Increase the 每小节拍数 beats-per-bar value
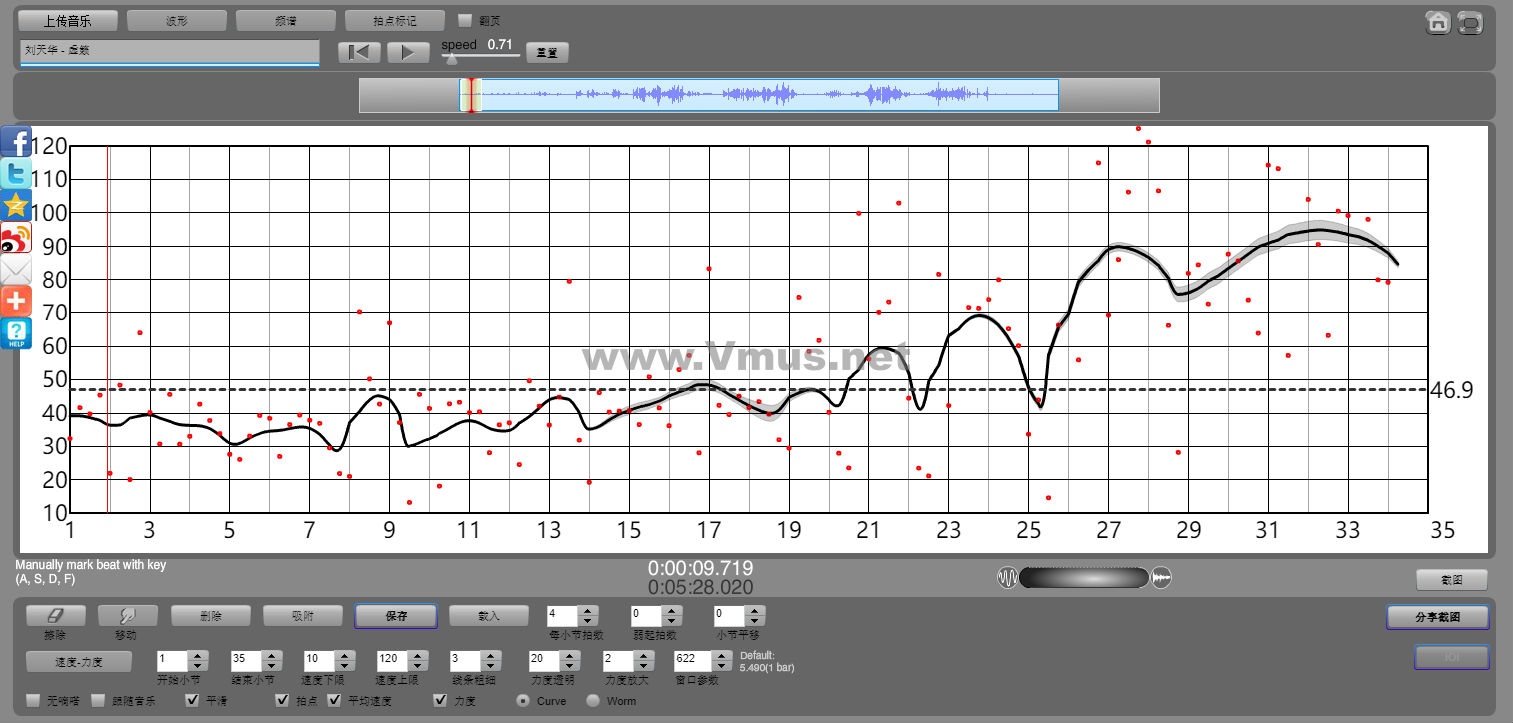 589,611
